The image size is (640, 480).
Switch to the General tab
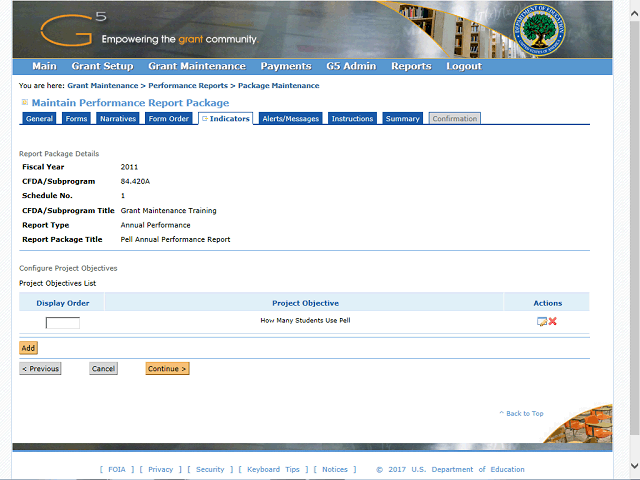pos(39,118)
